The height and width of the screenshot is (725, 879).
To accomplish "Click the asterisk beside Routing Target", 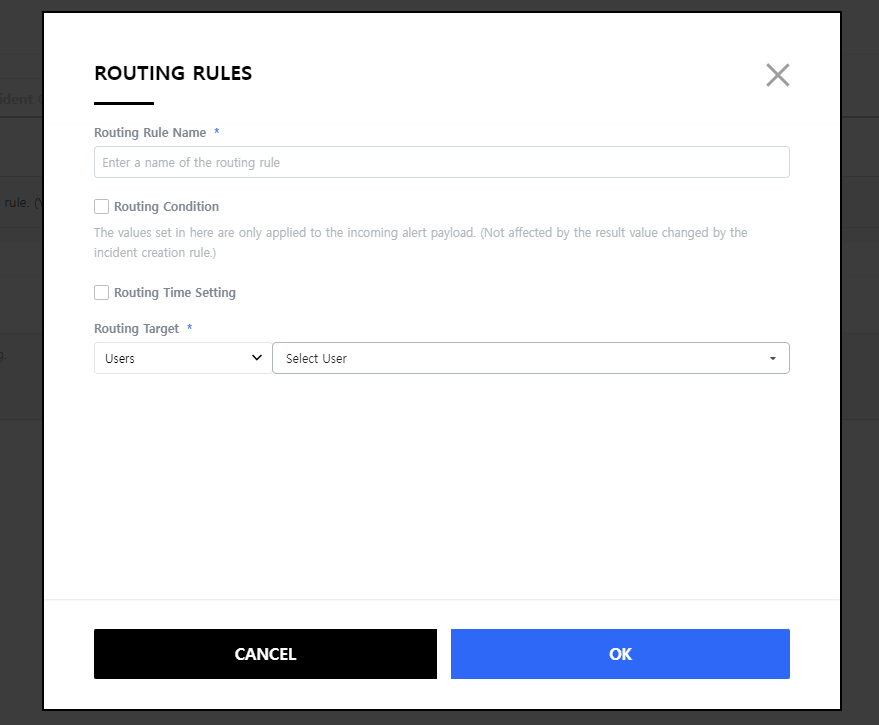I will click(190, 328).
